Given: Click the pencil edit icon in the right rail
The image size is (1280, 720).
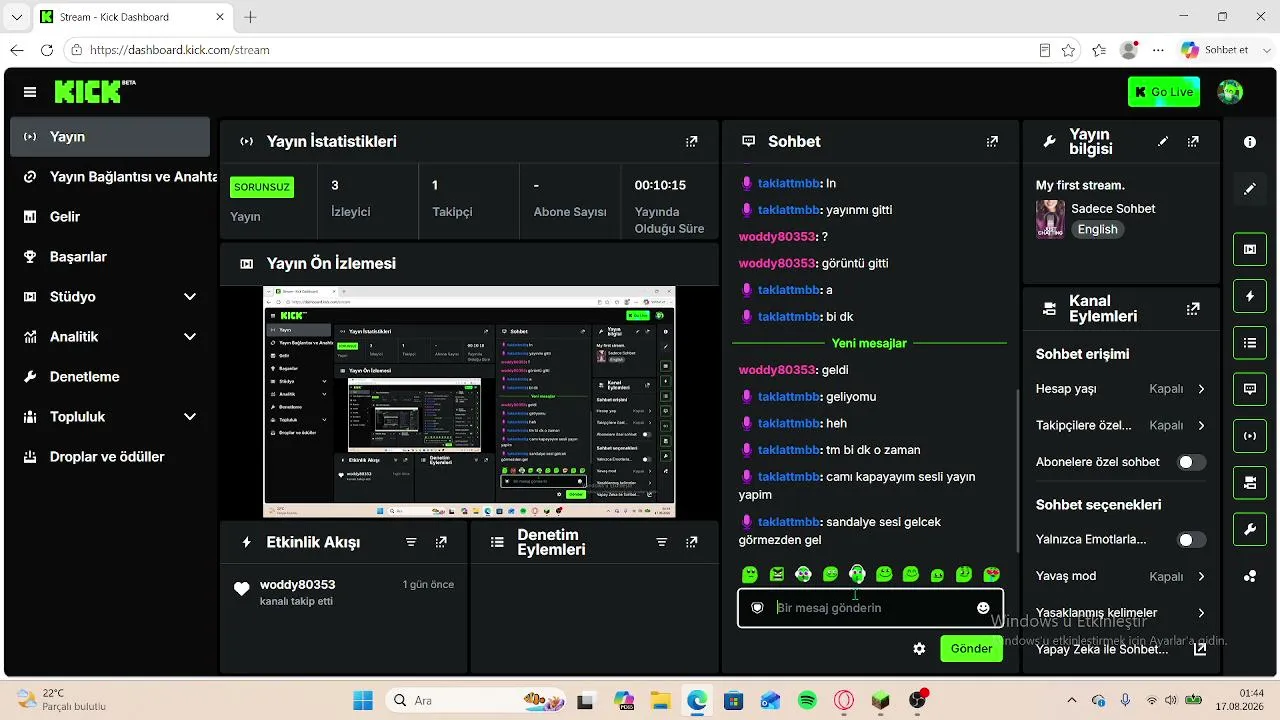Looking at the screenshot, I should pos(1250,189).
